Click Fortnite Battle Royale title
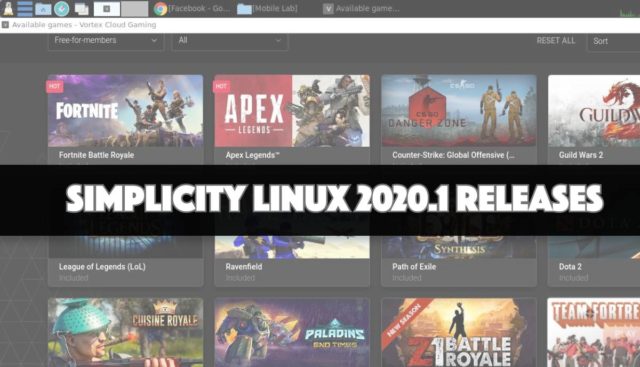 click(96, 155)
